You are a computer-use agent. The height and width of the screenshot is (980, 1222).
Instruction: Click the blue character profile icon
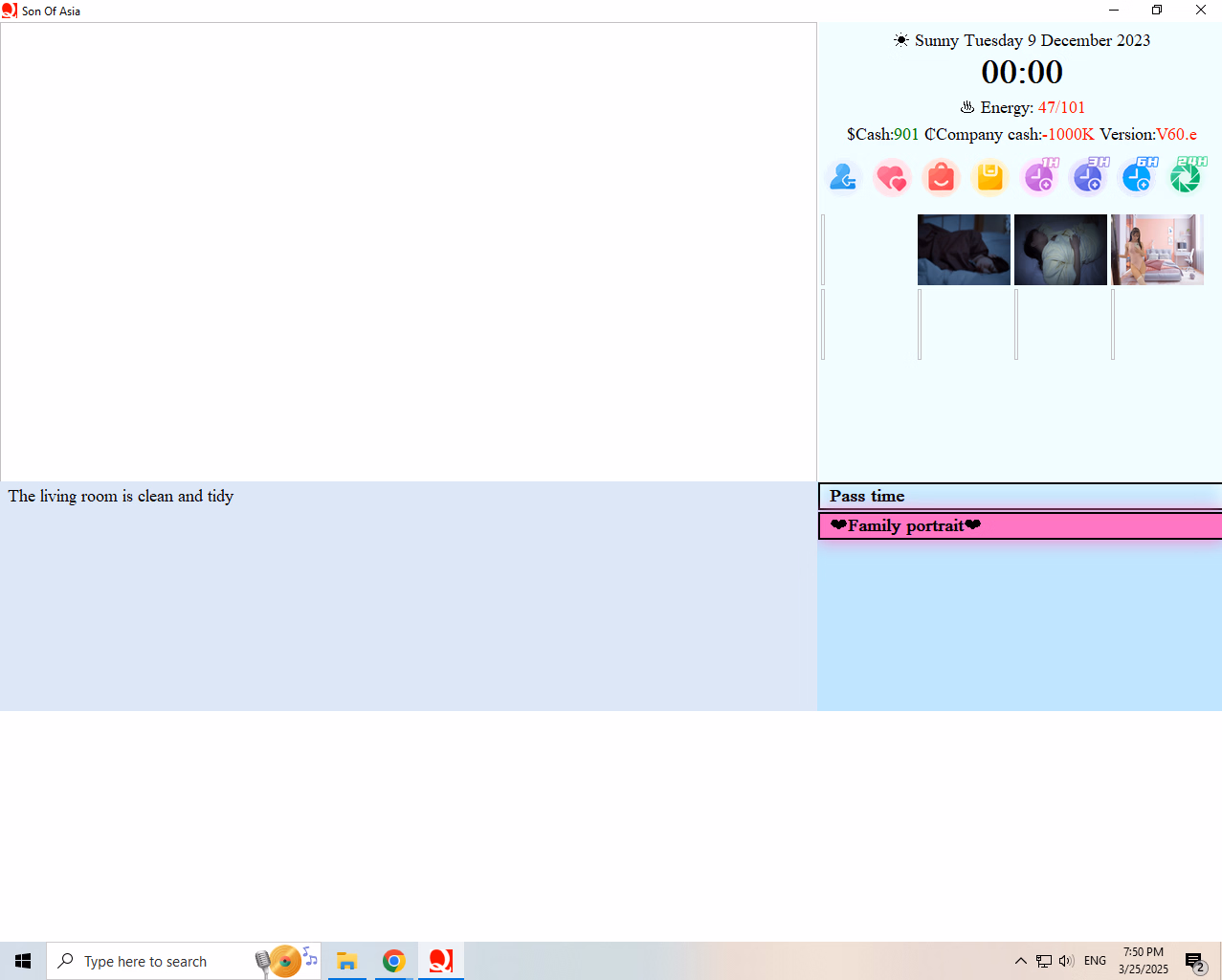[x=843, y=177]
